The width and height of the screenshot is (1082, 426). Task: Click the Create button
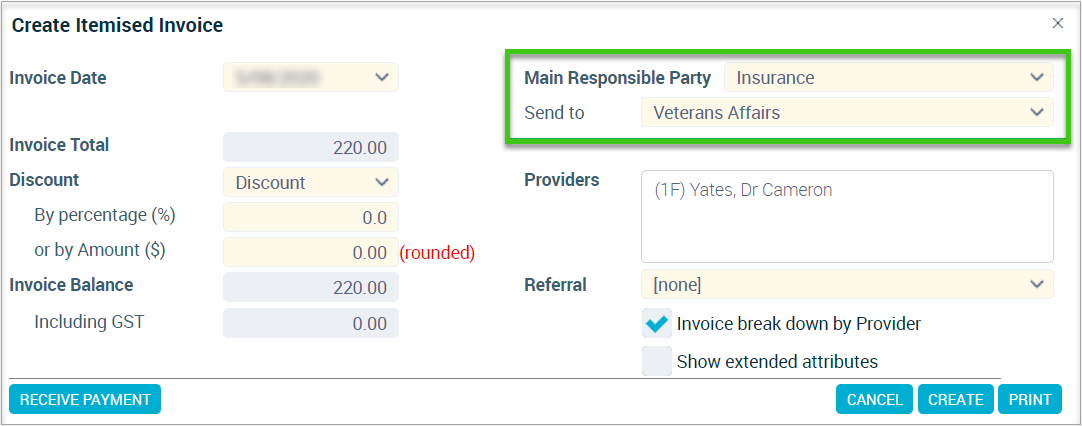tap(956, 399)
